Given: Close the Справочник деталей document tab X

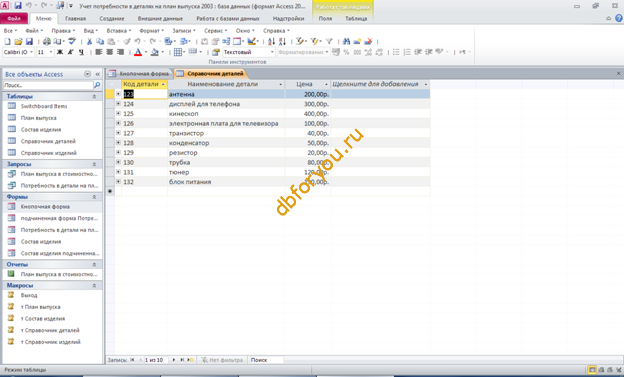Looking at the screenshot, I should (618, 73).
